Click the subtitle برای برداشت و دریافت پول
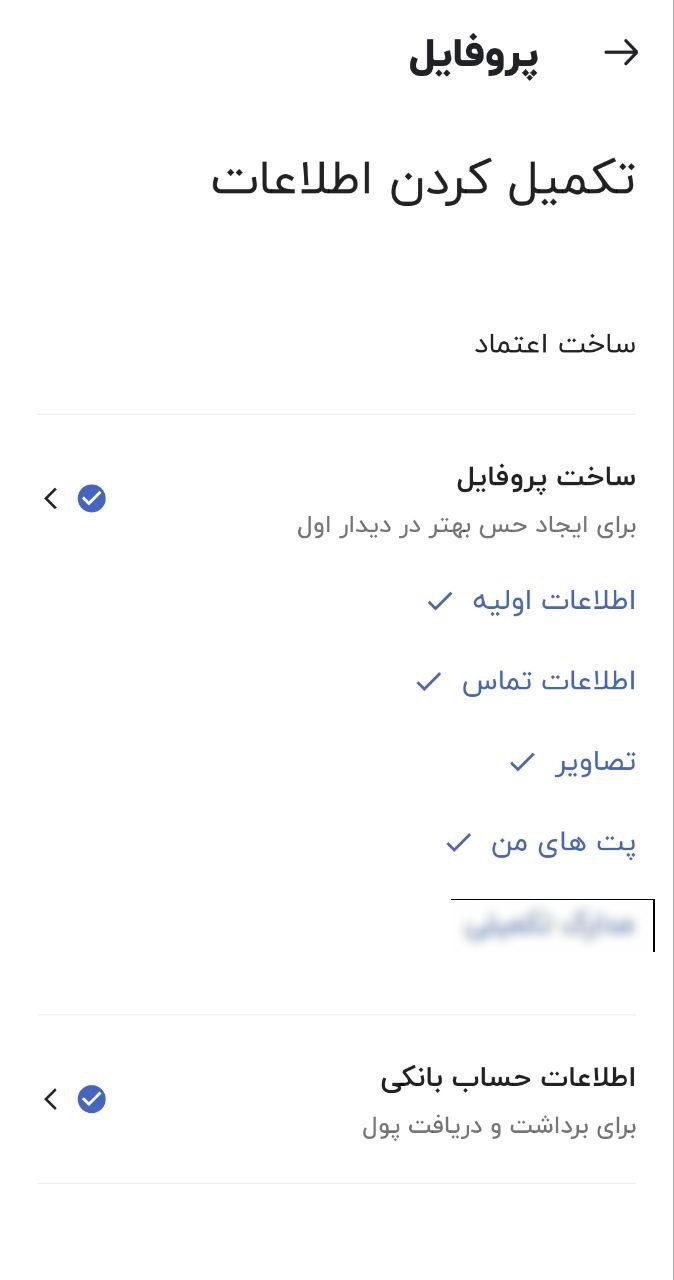674x1280 pixels. [x=499, y=1128]
